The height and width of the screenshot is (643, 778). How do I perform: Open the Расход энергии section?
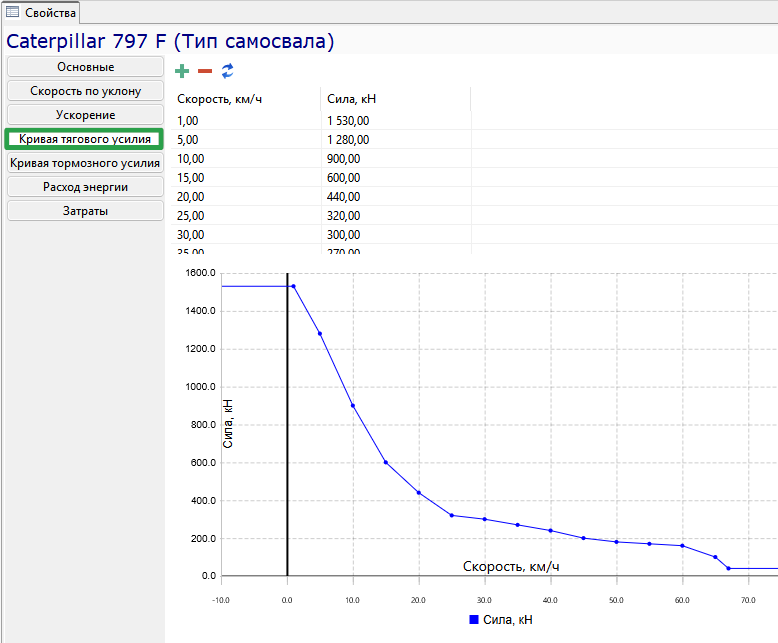(x=85, y=187)
